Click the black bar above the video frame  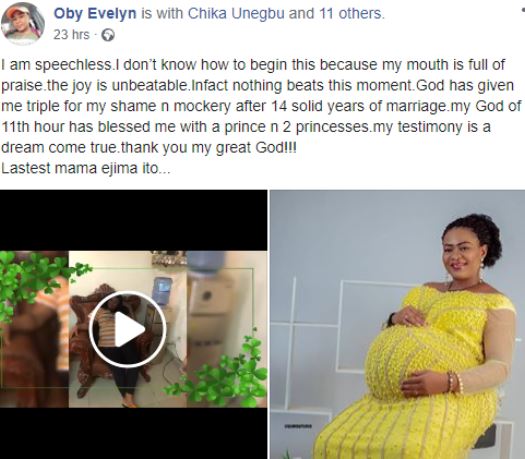[x=134, y=220]
